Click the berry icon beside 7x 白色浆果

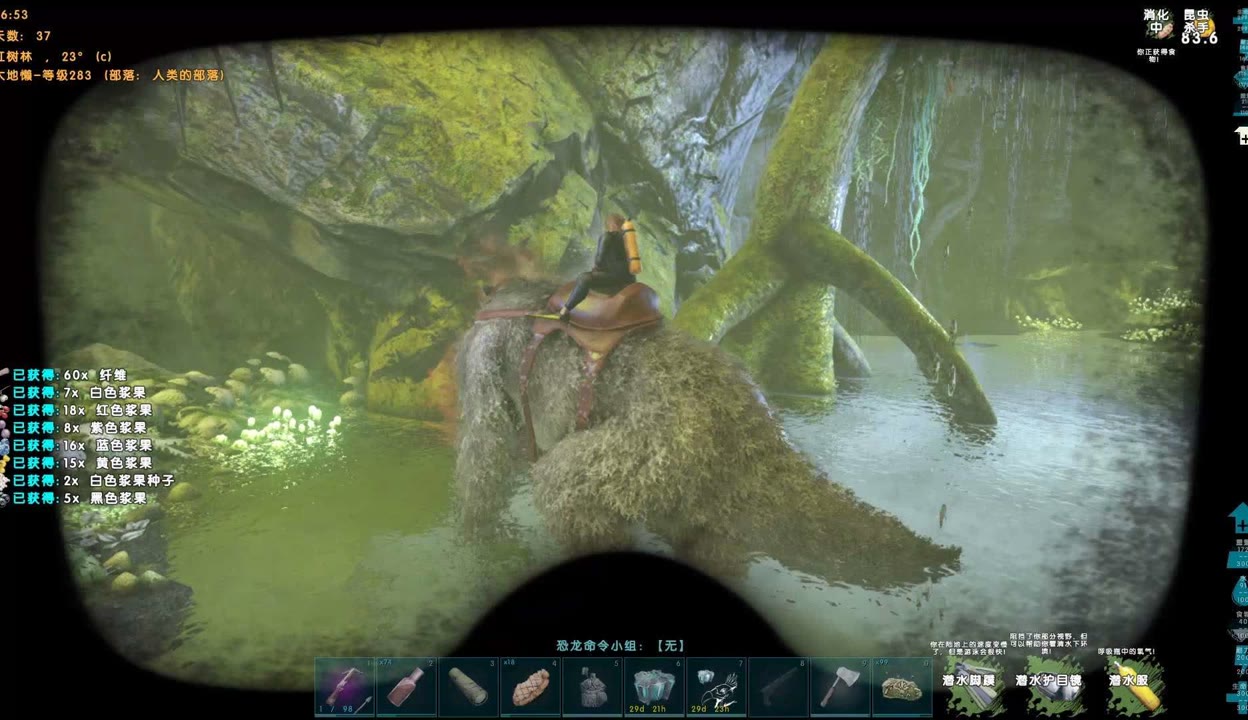tap(5, 393)
